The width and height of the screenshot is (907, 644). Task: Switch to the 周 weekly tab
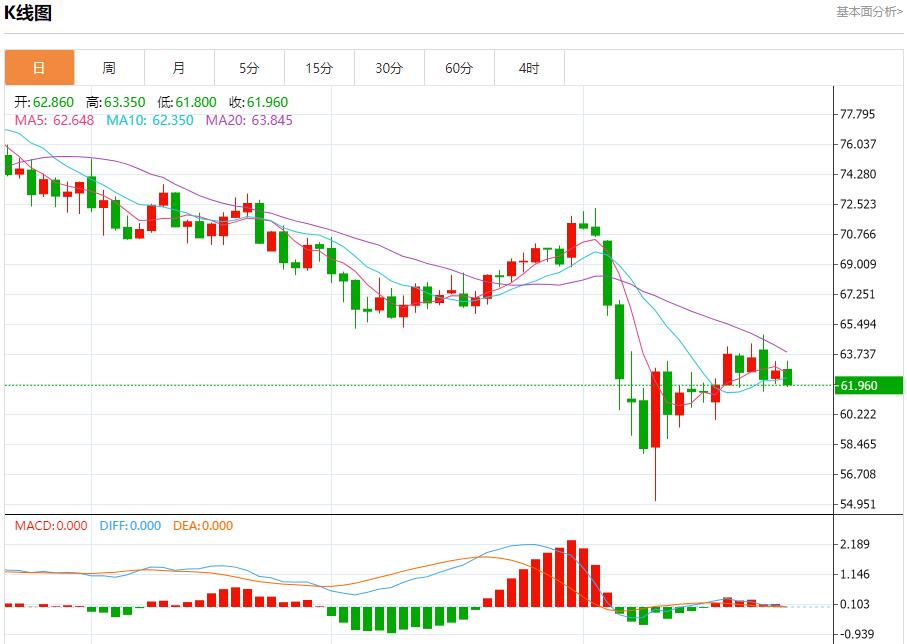109,68
